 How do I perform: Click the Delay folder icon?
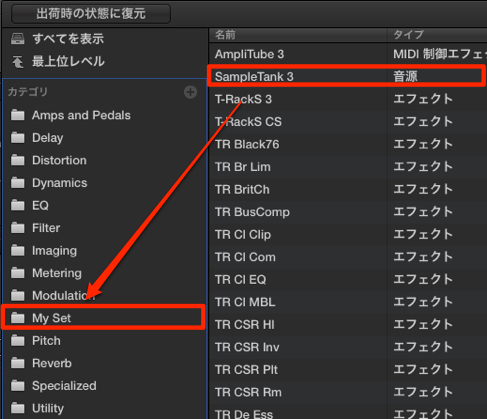[18, 138]
